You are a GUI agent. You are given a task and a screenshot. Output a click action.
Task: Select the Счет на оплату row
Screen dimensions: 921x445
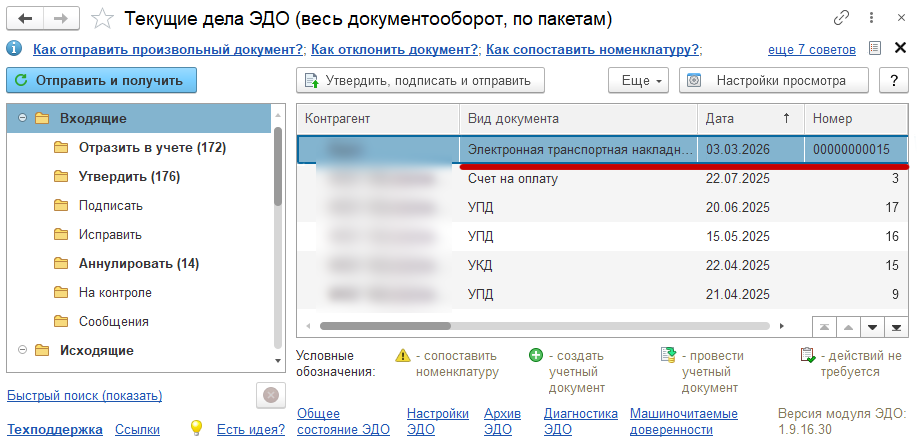point(602,178)
